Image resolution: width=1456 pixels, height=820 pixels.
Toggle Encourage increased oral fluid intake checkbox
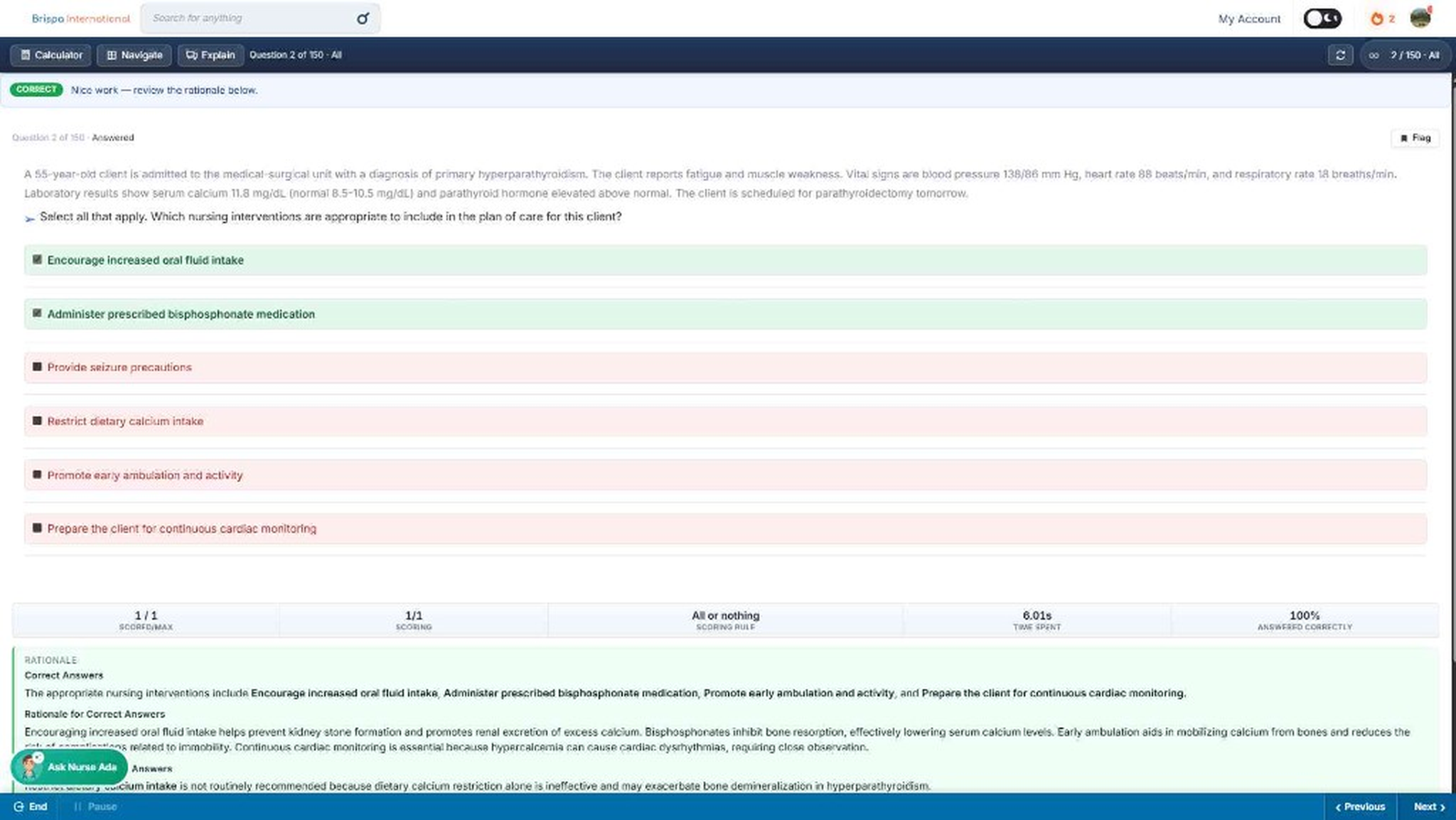coord(37,259)
